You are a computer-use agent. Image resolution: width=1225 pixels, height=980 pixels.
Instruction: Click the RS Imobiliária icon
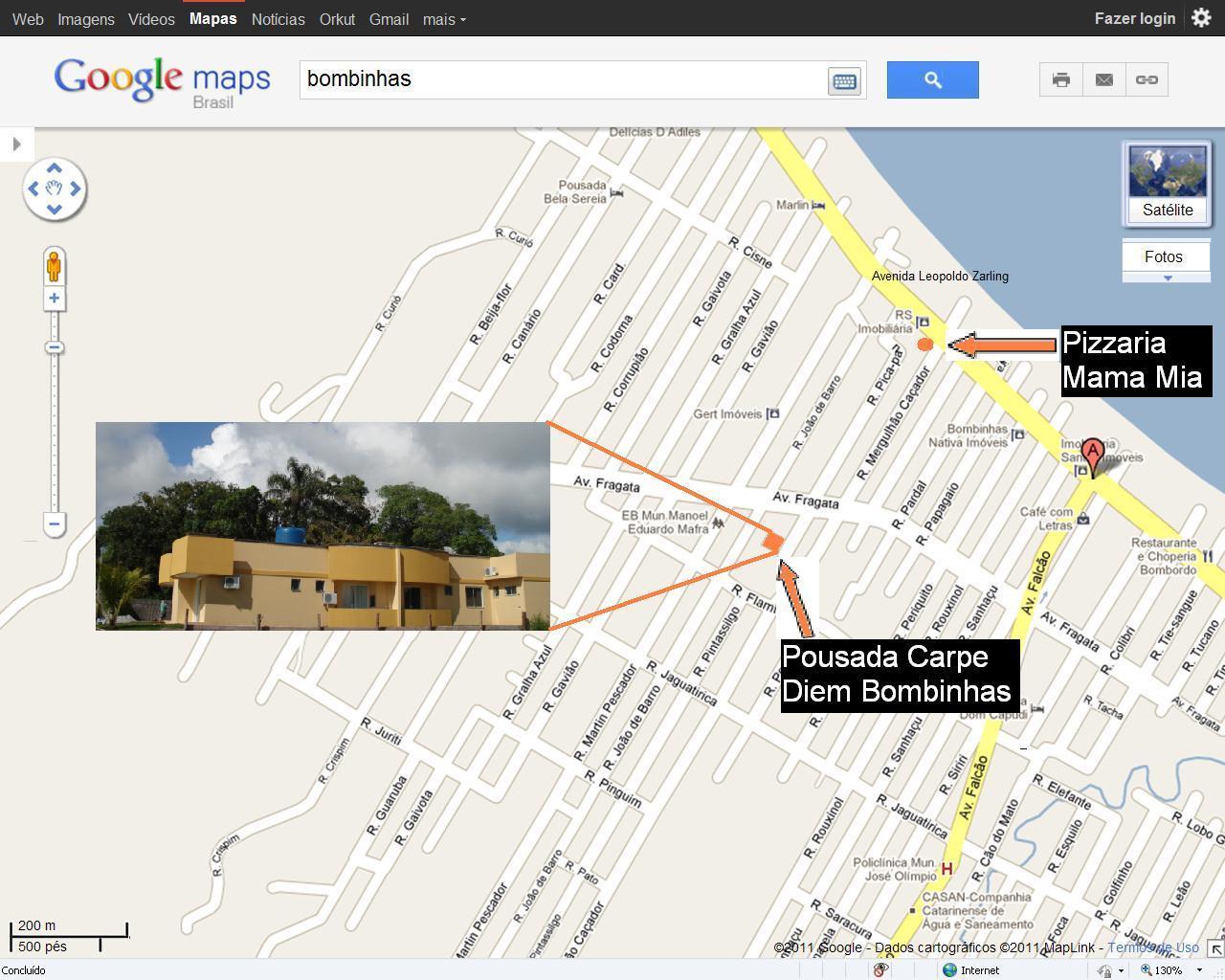pos(923,322)
